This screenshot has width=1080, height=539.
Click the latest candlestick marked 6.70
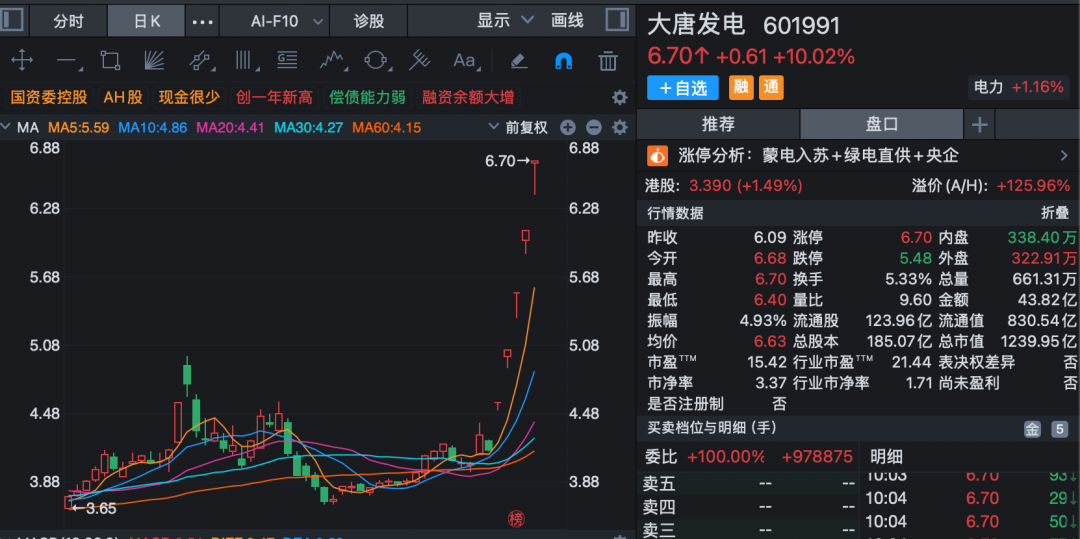(534, 178)
